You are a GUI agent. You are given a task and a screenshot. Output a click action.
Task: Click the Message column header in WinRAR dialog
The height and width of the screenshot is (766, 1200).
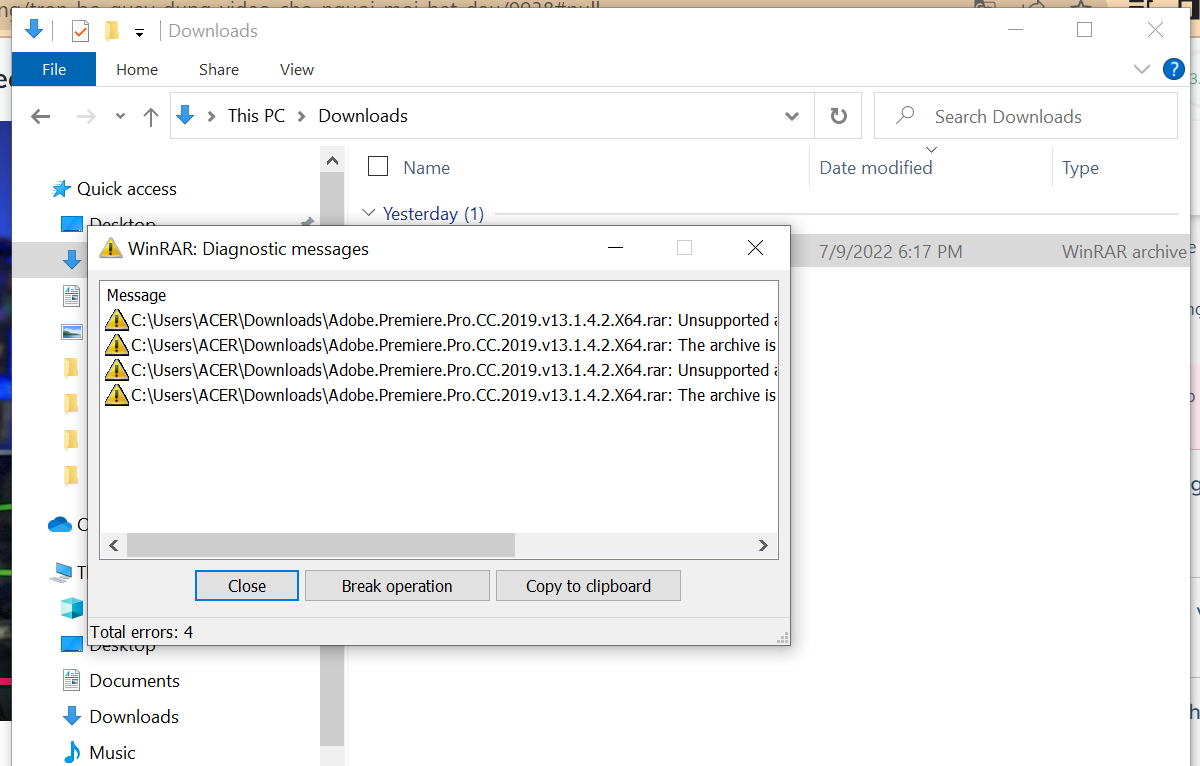tap(136, 295)
